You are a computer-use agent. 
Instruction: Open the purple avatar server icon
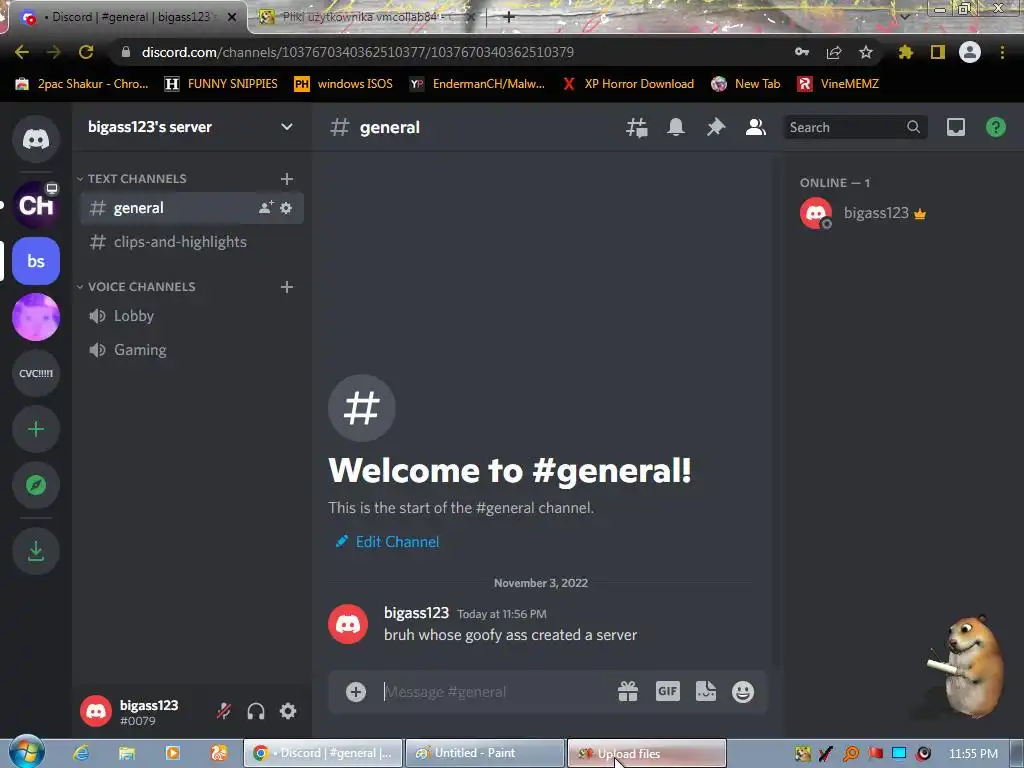tap(36, 317)
